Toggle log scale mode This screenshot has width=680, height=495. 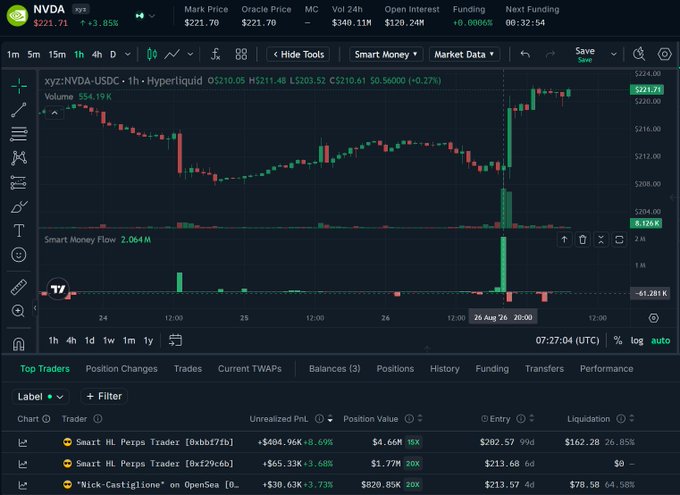[637, 341]
